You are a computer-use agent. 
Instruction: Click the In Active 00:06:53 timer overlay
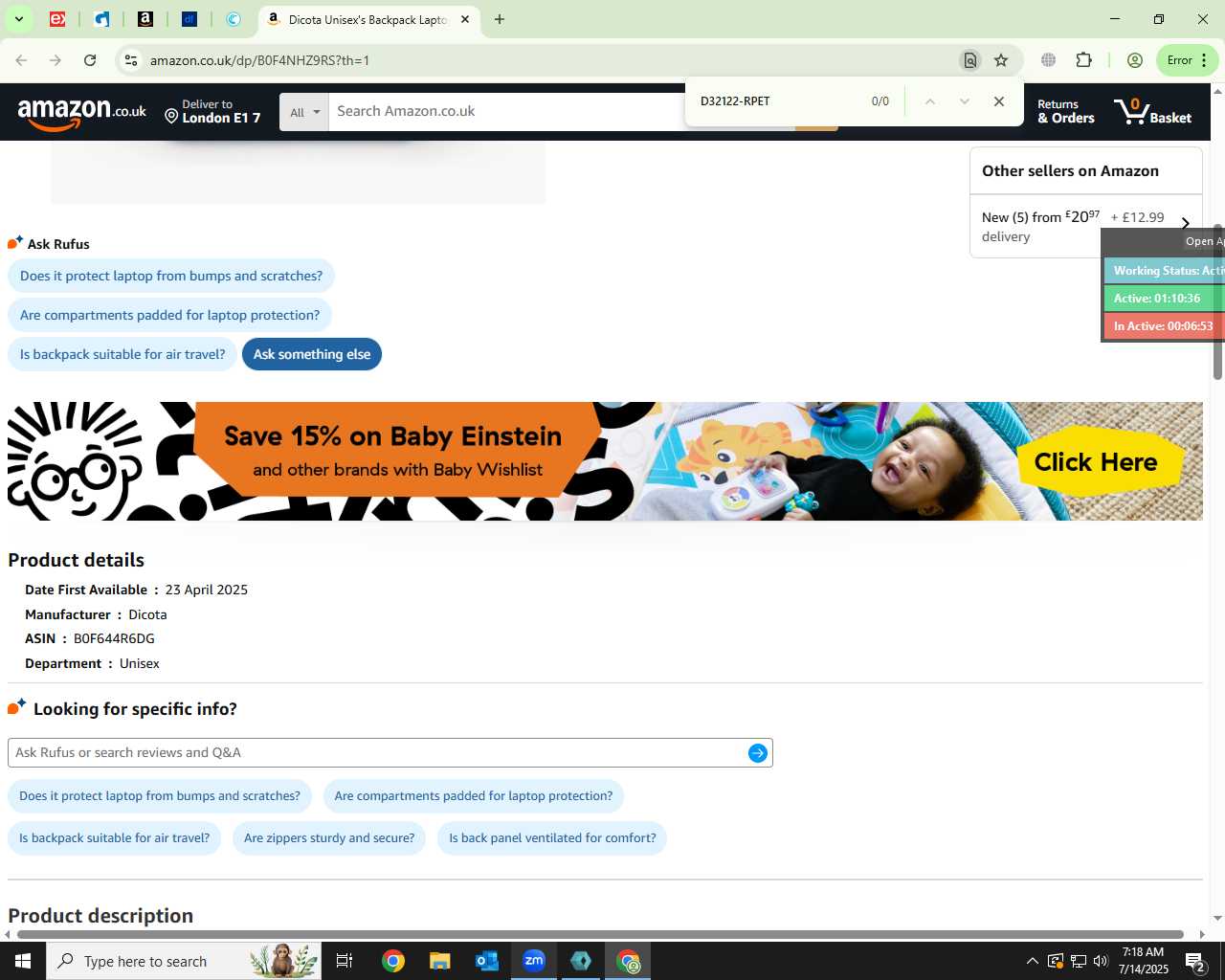[1164, 326]
